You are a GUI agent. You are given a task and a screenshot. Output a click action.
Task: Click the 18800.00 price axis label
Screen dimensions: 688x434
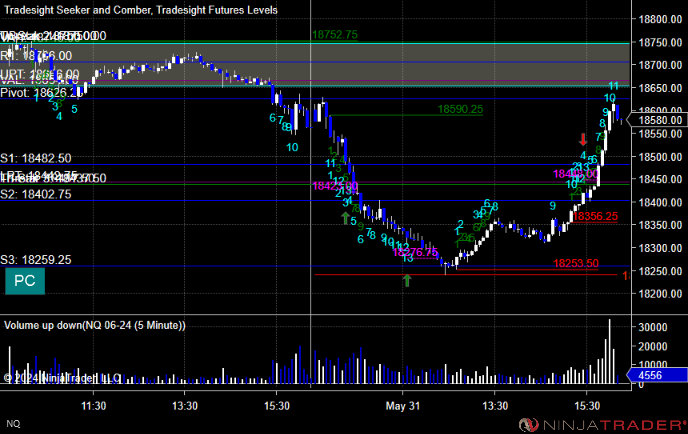[660, 19]
